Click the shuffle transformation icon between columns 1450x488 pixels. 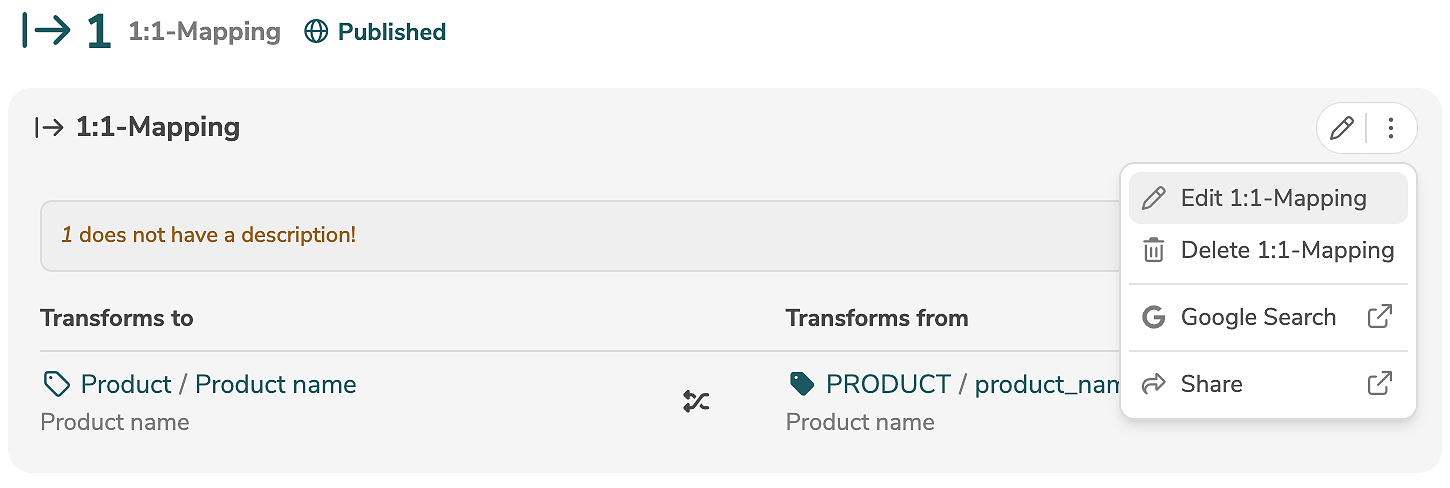[696, 402]
